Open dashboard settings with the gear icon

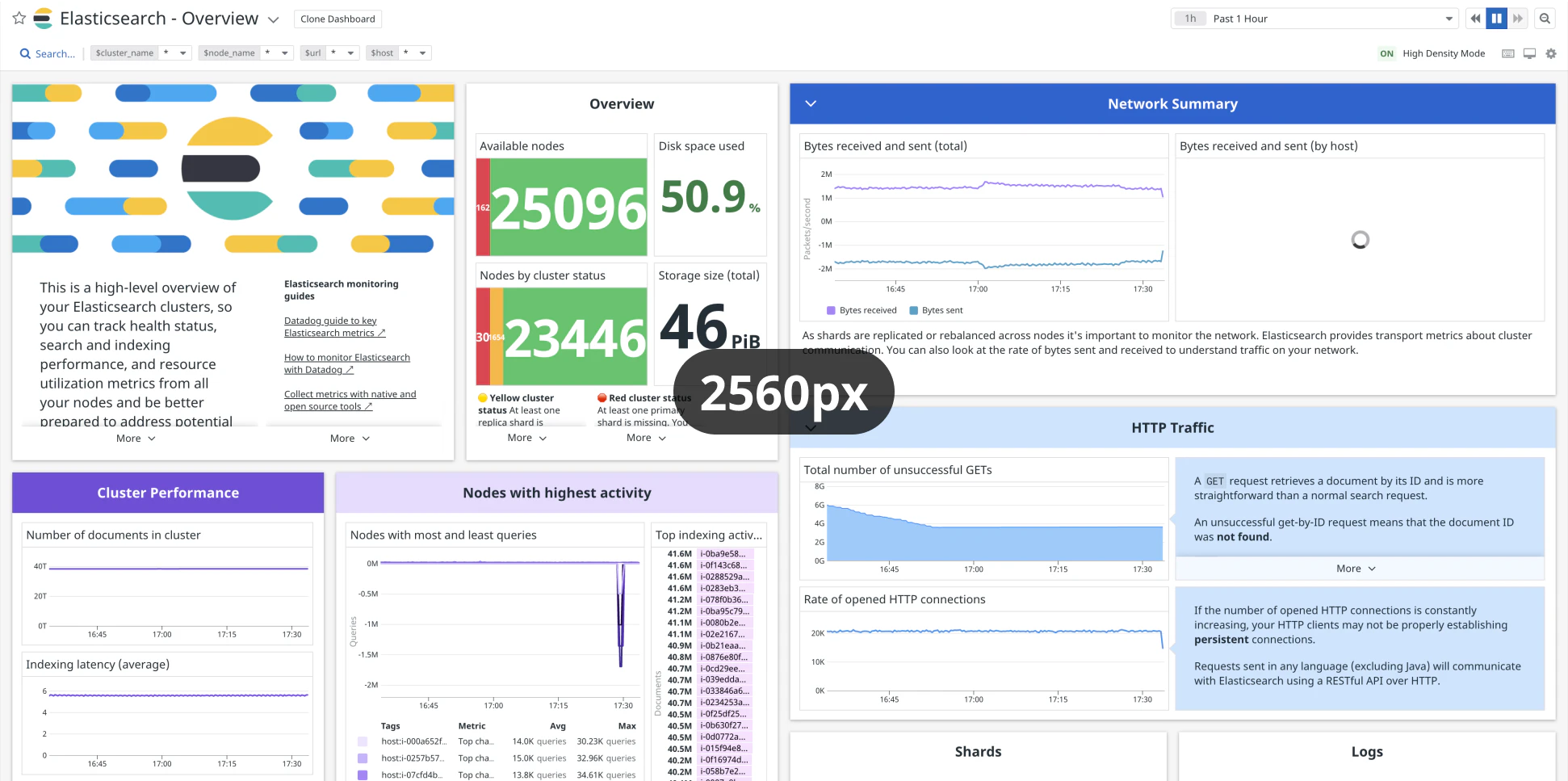click(x=1550, y=53)
